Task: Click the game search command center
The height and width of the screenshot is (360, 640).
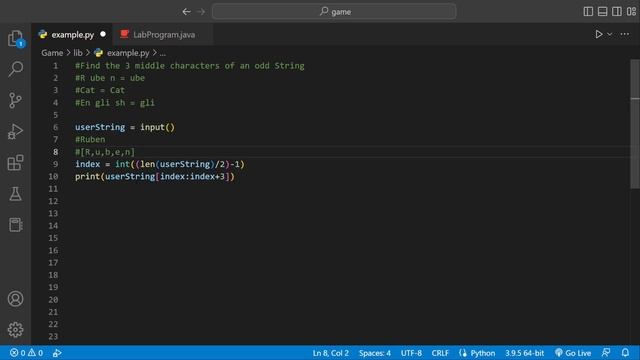Action: (x=334, y=11)
